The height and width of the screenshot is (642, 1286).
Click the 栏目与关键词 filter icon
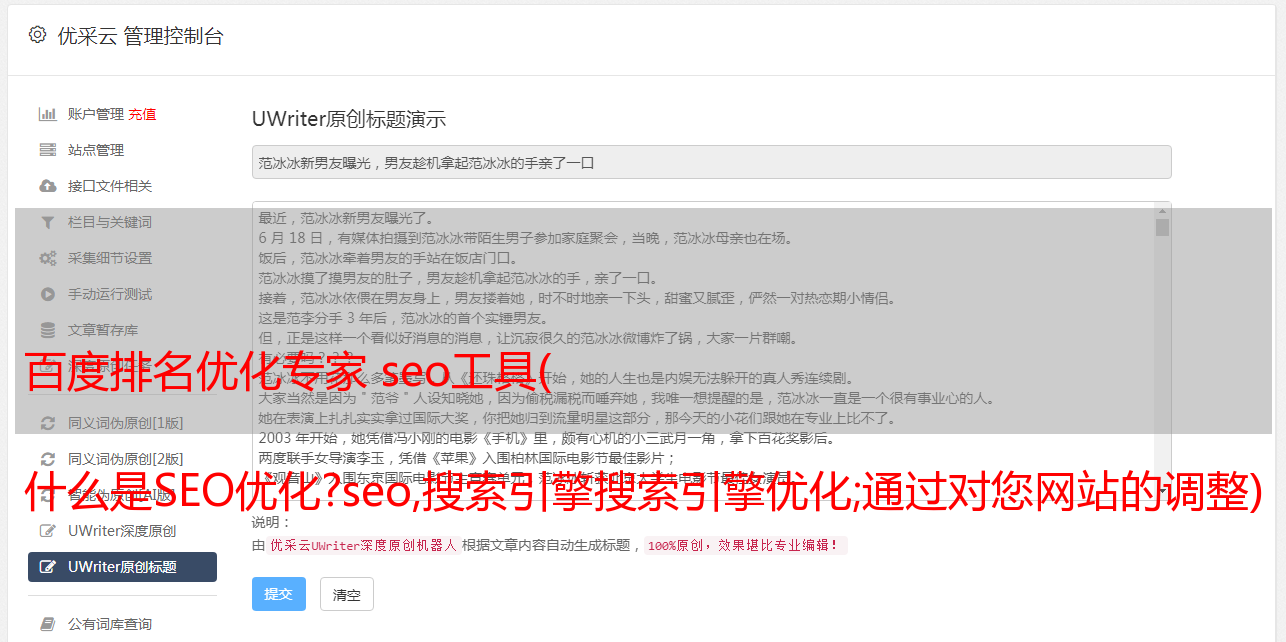[x=47, y=222]
